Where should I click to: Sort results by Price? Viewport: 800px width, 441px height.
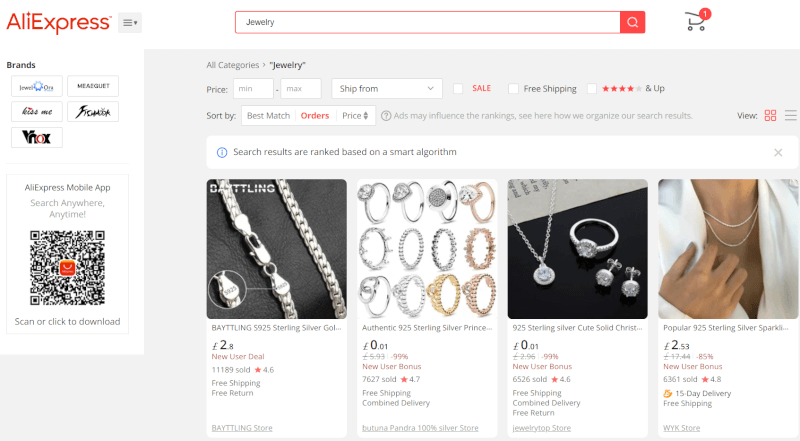(355, 115)
